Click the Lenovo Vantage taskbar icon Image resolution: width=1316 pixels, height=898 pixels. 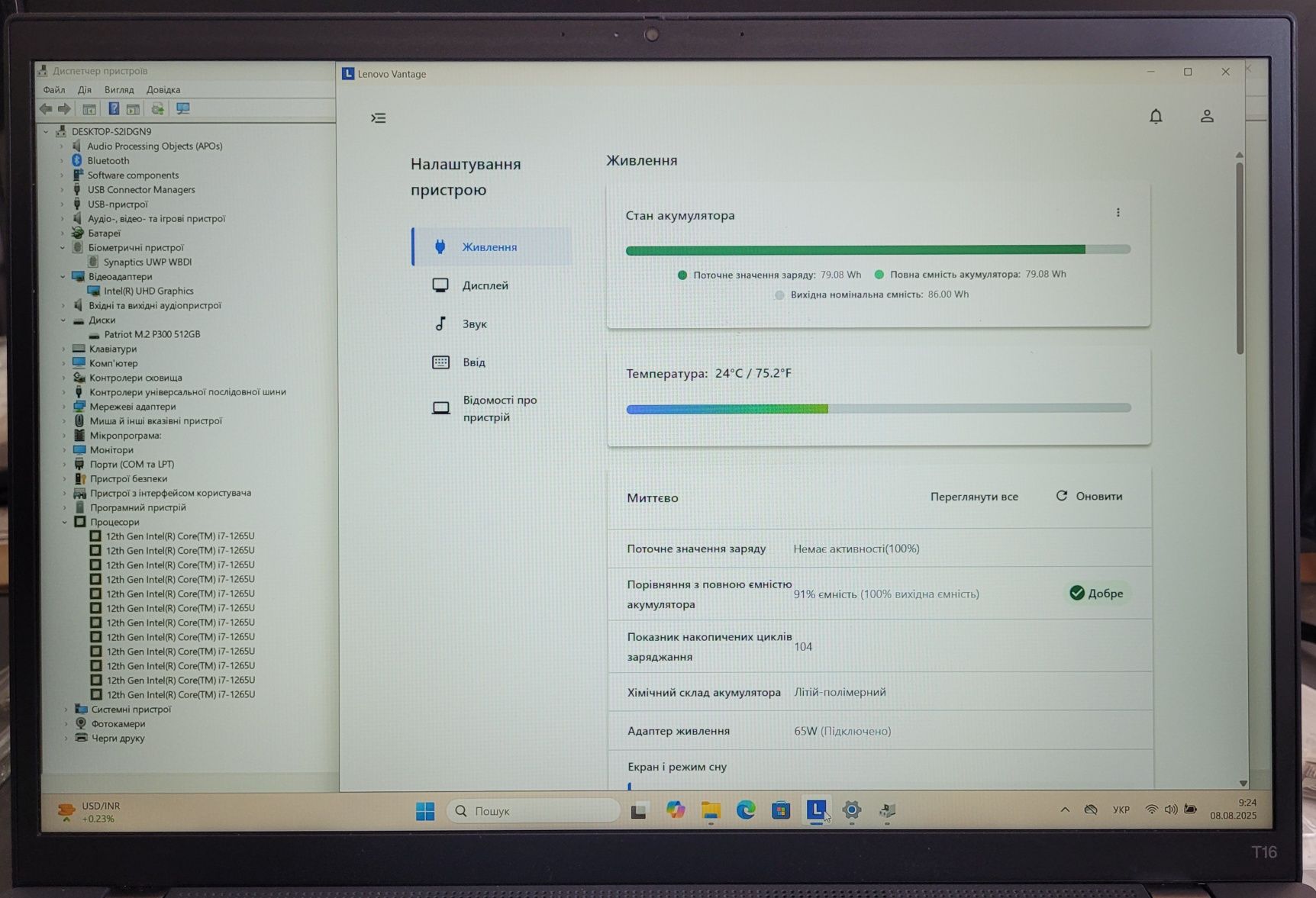[816, 810]
